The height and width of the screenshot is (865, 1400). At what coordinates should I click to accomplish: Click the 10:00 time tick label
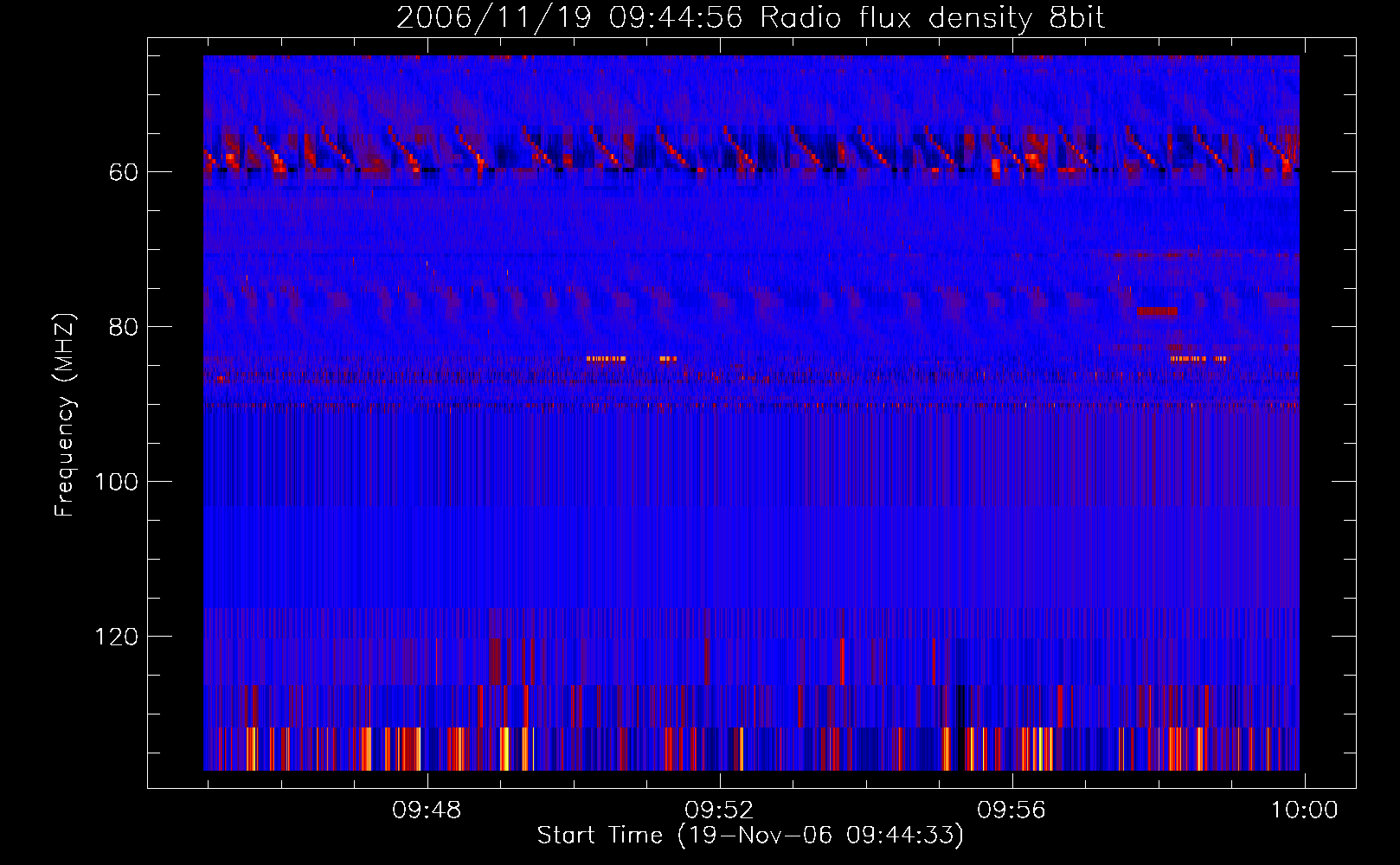tap(1304, 811)
